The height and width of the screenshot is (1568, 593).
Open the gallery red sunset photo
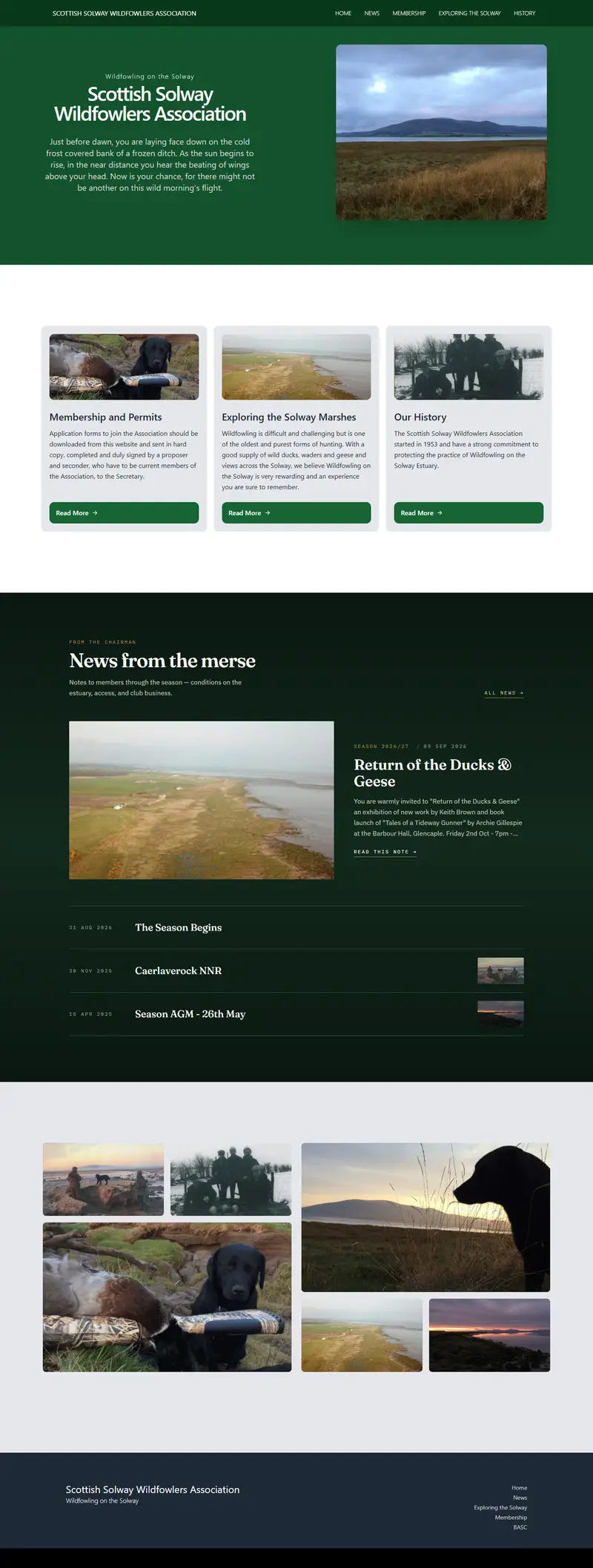[489, 1335]
